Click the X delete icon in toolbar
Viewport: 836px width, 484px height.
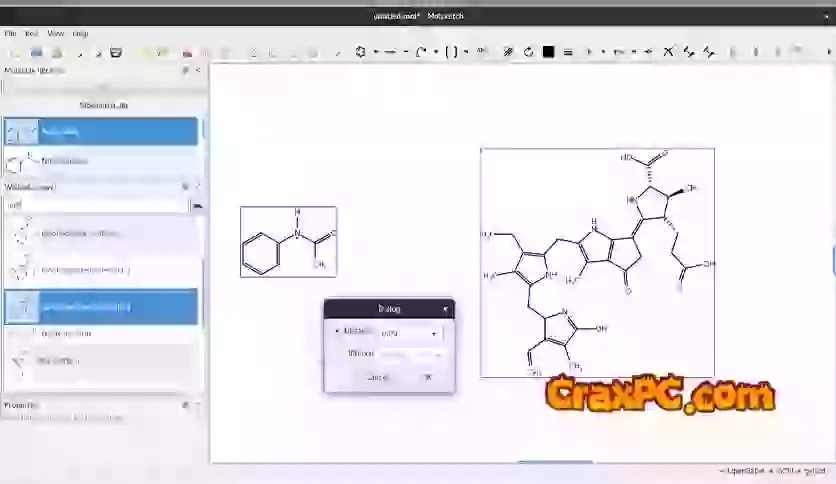pos(668,52)
